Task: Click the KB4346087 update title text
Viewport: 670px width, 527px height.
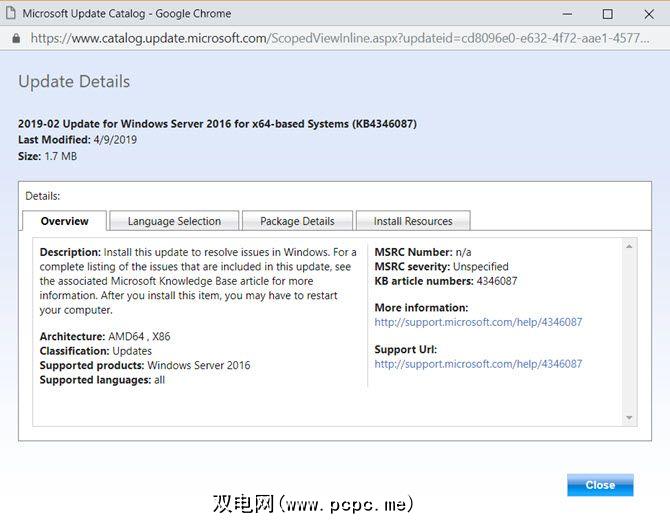Action: point(217,124)
